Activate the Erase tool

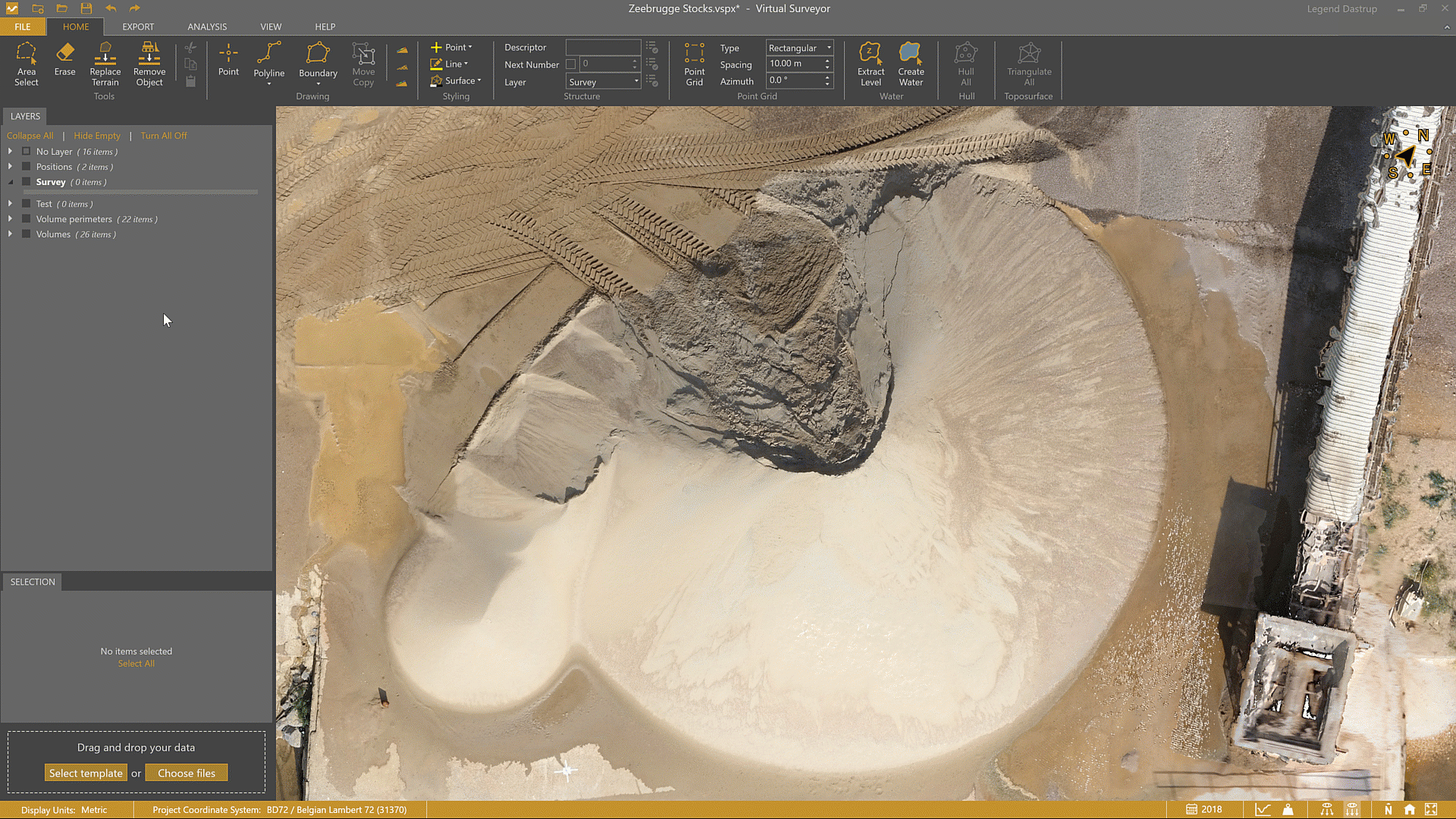point(64,64)
